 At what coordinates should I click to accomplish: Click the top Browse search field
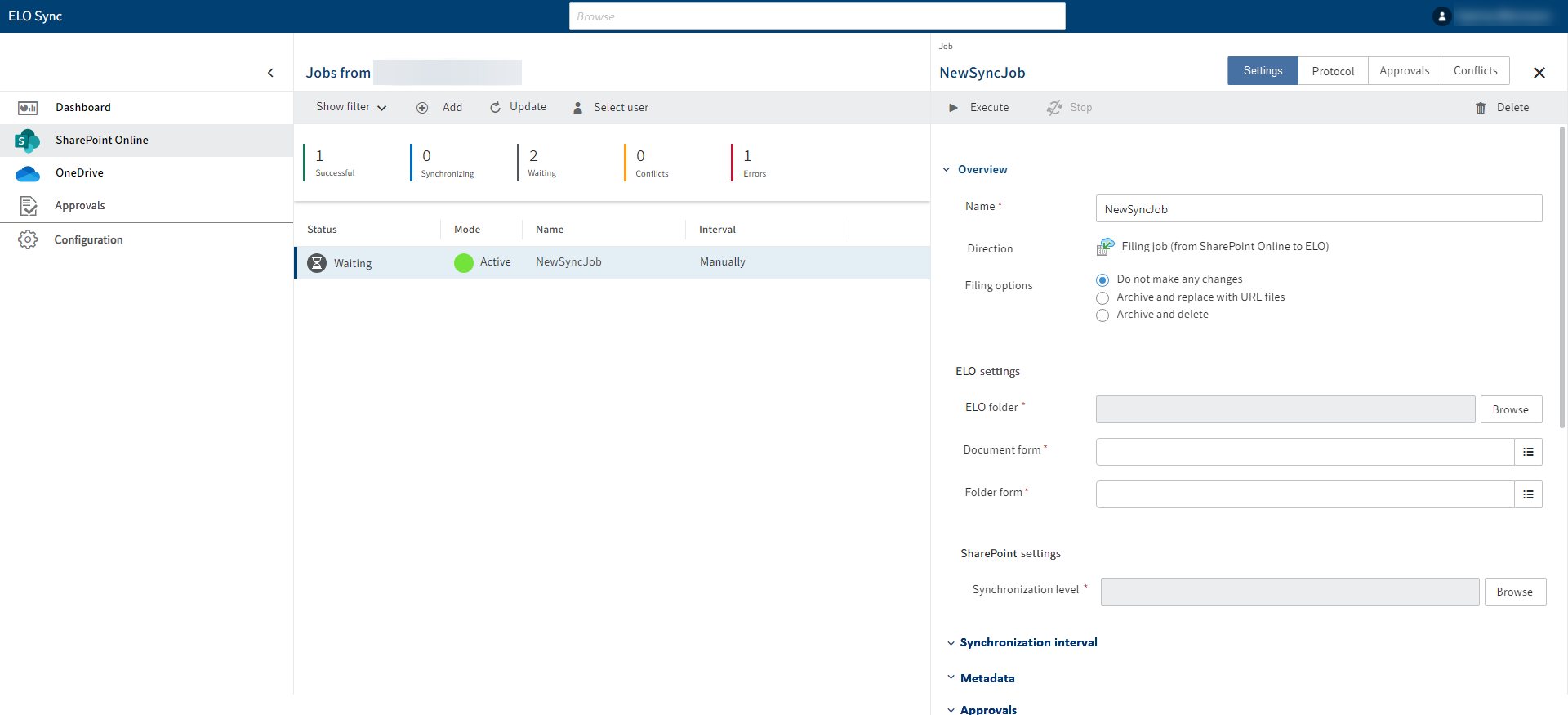817,16
